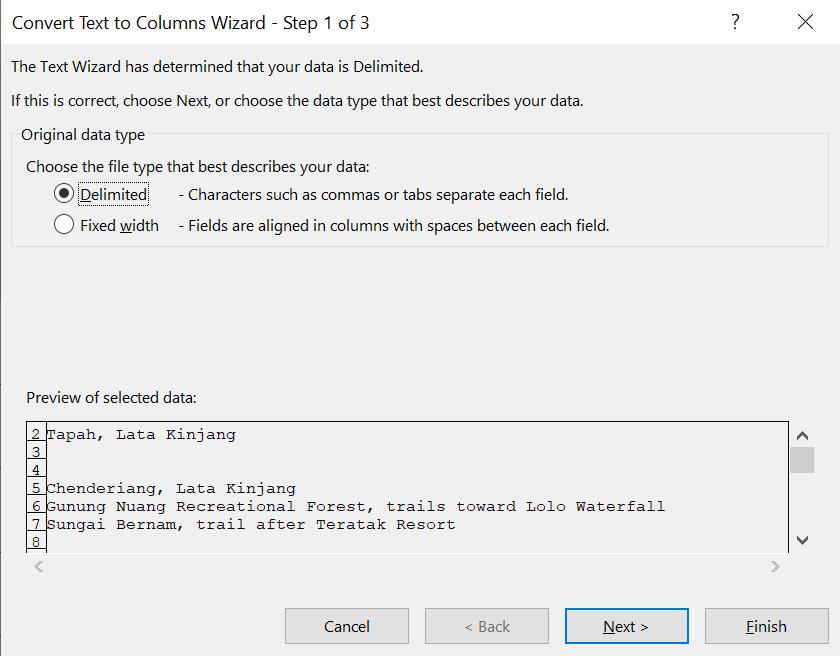Click the Chenderiang, Lata Kinjang preview row
The height and width of the screenshot is (656, 840).
coord(171,488)
